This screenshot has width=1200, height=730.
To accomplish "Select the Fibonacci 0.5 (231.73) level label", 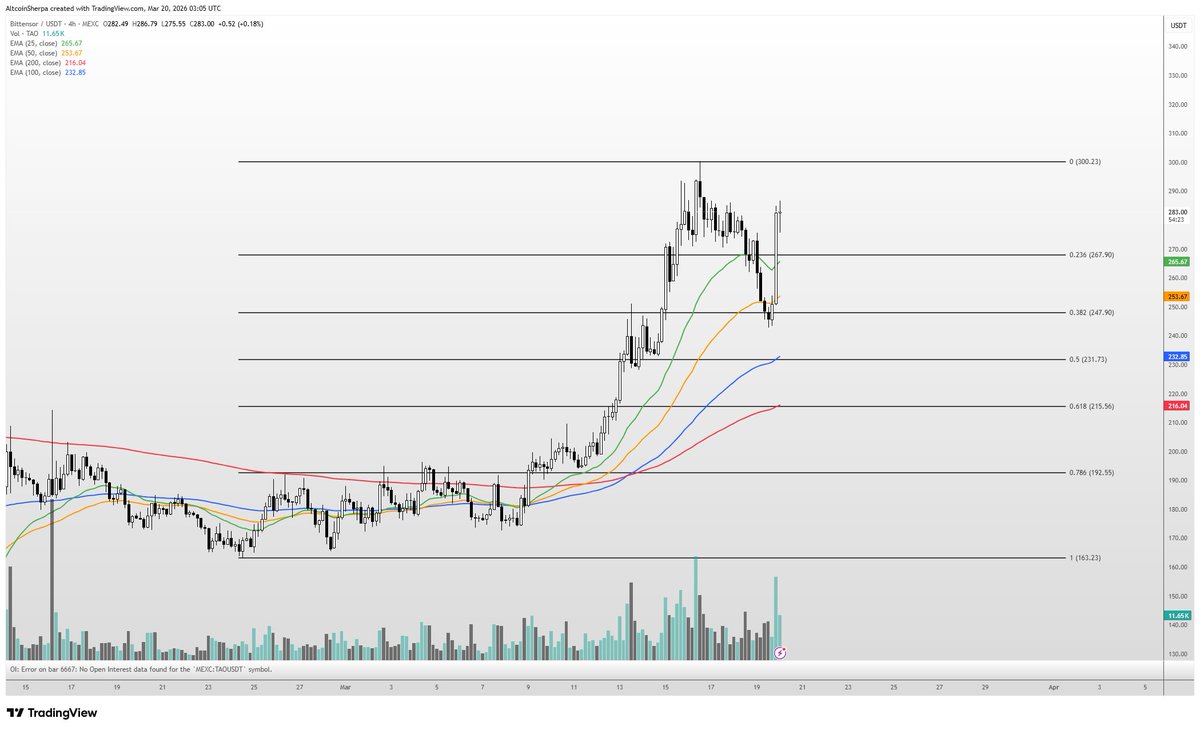I will click(x=1088, y=359).
